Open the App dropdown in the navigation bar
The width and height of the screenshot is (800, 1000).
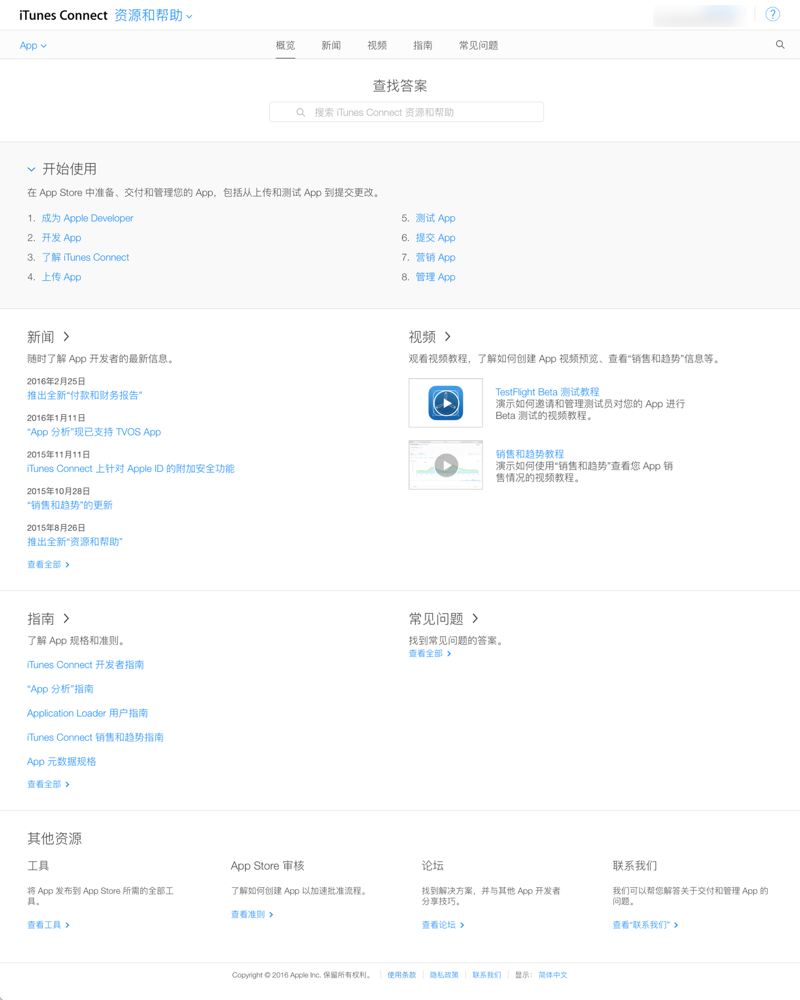coord(33,45)
